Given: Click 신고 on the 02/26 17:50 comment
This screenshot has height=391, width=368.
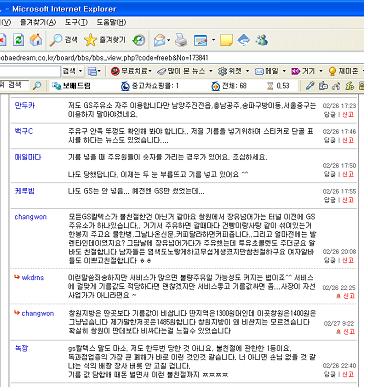Looking at the screenshot, I should point(348,174).
